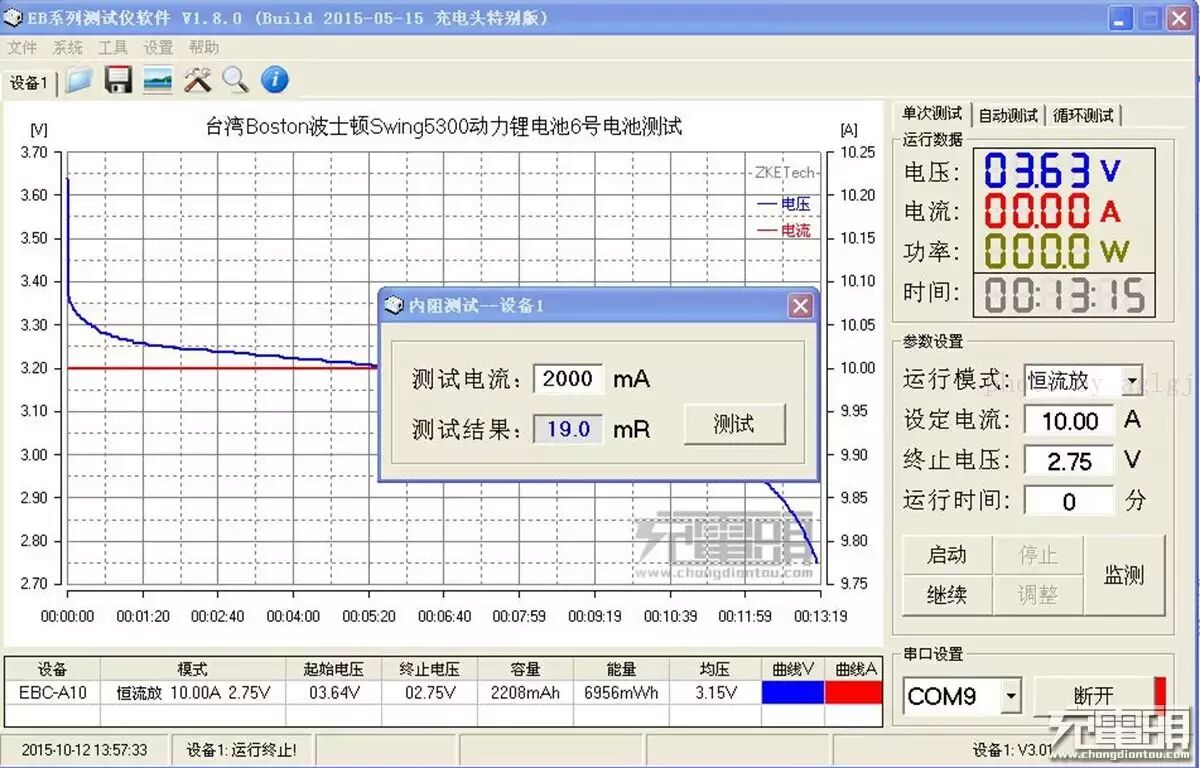Click the 继续 button
The image size is (1200, 768).
[x=947, y=595]
